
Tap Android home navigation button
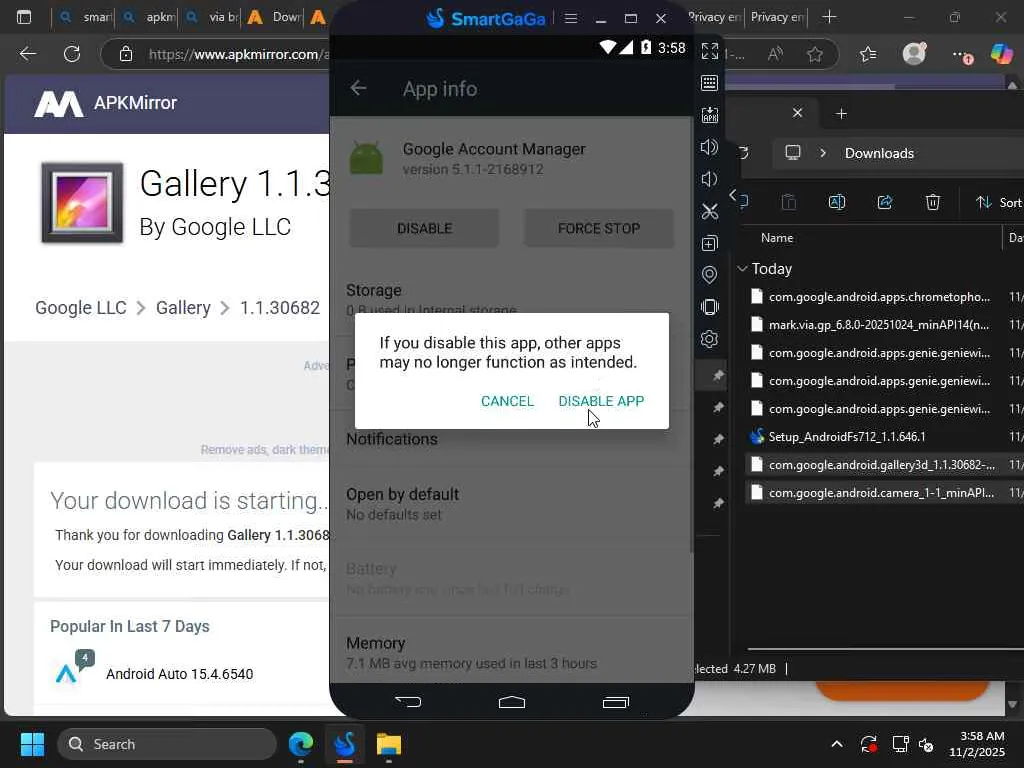tap(512, 702)
